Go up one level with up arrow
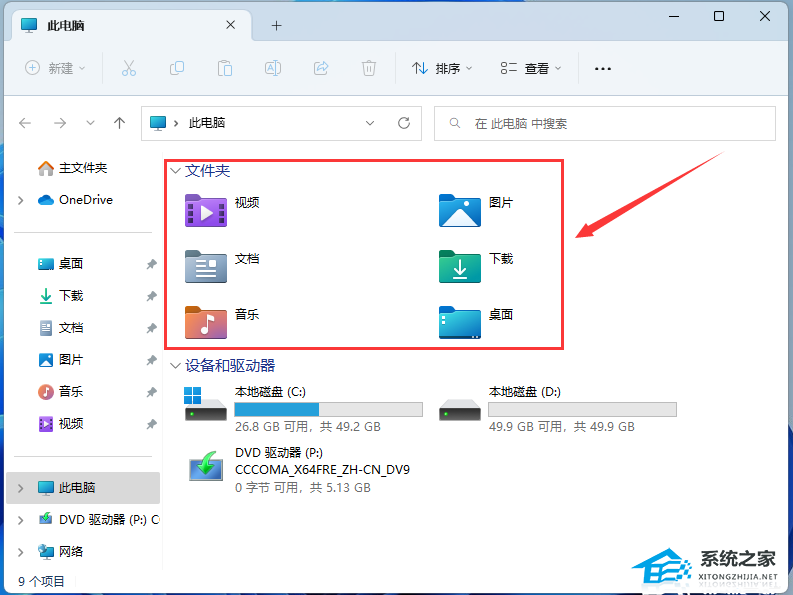This screenshot has width=793, height=595. pos(119,123)
